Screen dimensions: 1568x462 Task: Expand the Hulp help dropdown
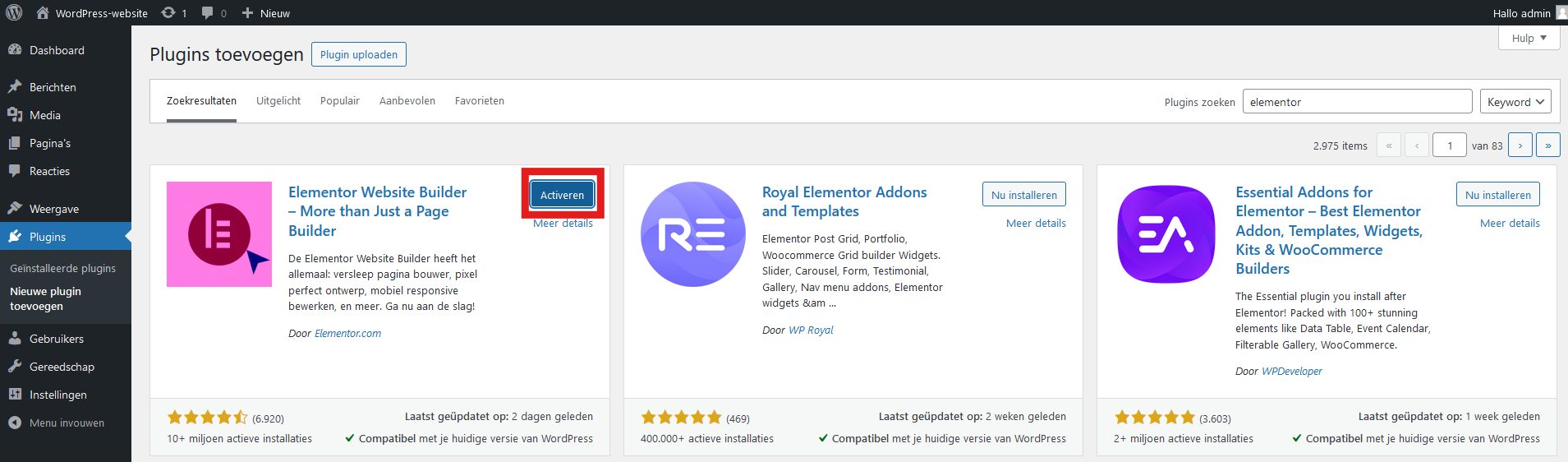click(1529, 38)
